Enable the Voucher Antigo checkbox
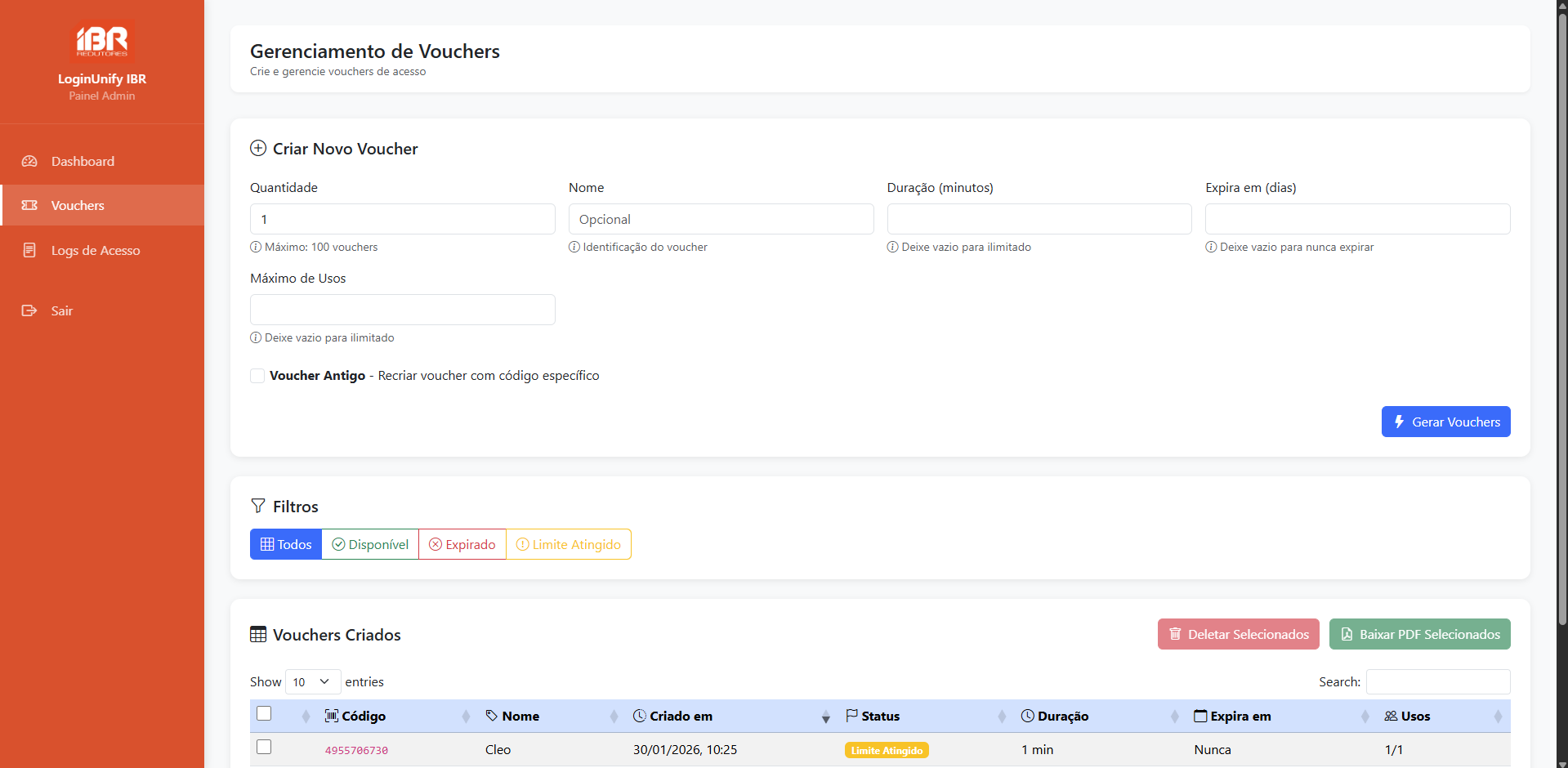Viewport: 1568px width, 768px height. 257,376
